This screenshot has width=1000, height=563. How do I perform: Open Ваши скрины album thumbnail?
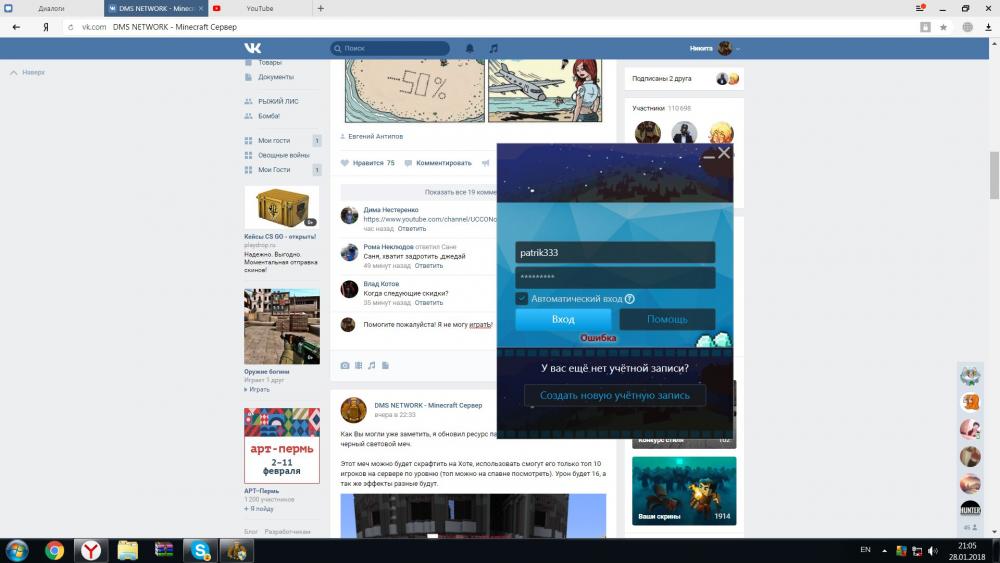(684, 491)
